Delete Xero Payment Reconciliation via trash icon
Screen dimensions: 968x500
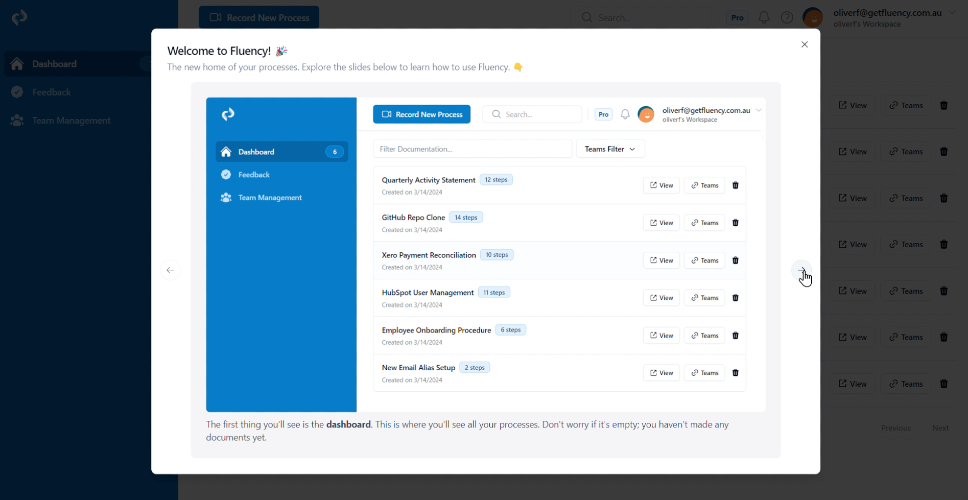(x=735, y=260)
